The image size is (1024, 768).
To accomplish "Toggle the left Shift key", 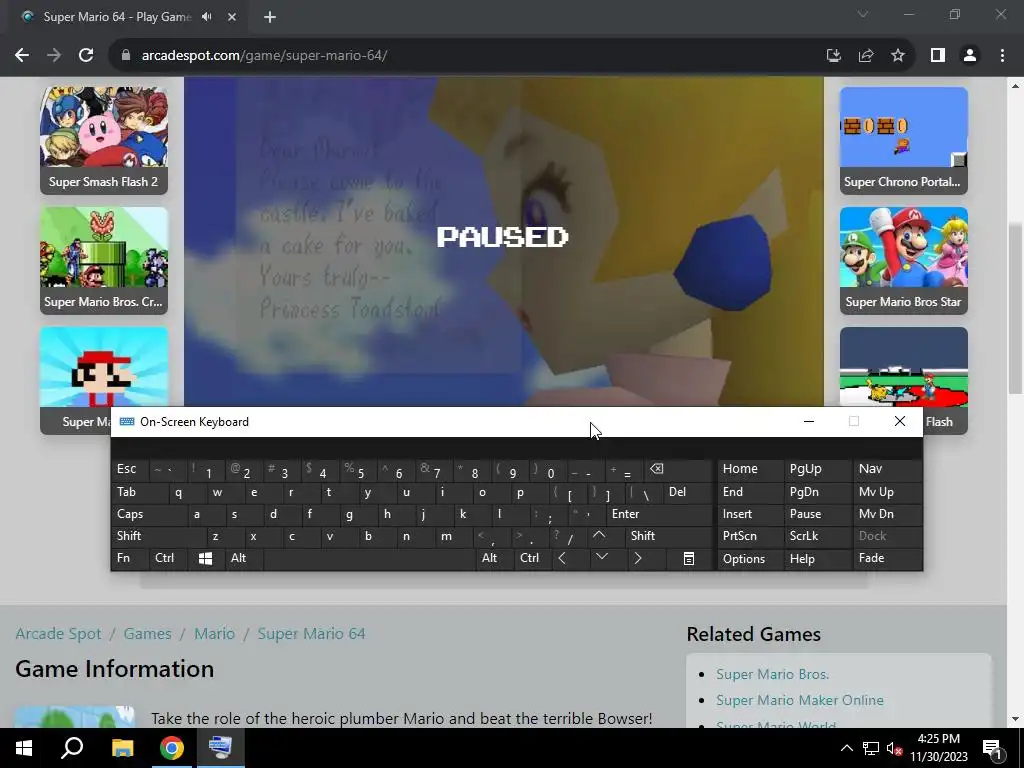I will pos(159,536).
